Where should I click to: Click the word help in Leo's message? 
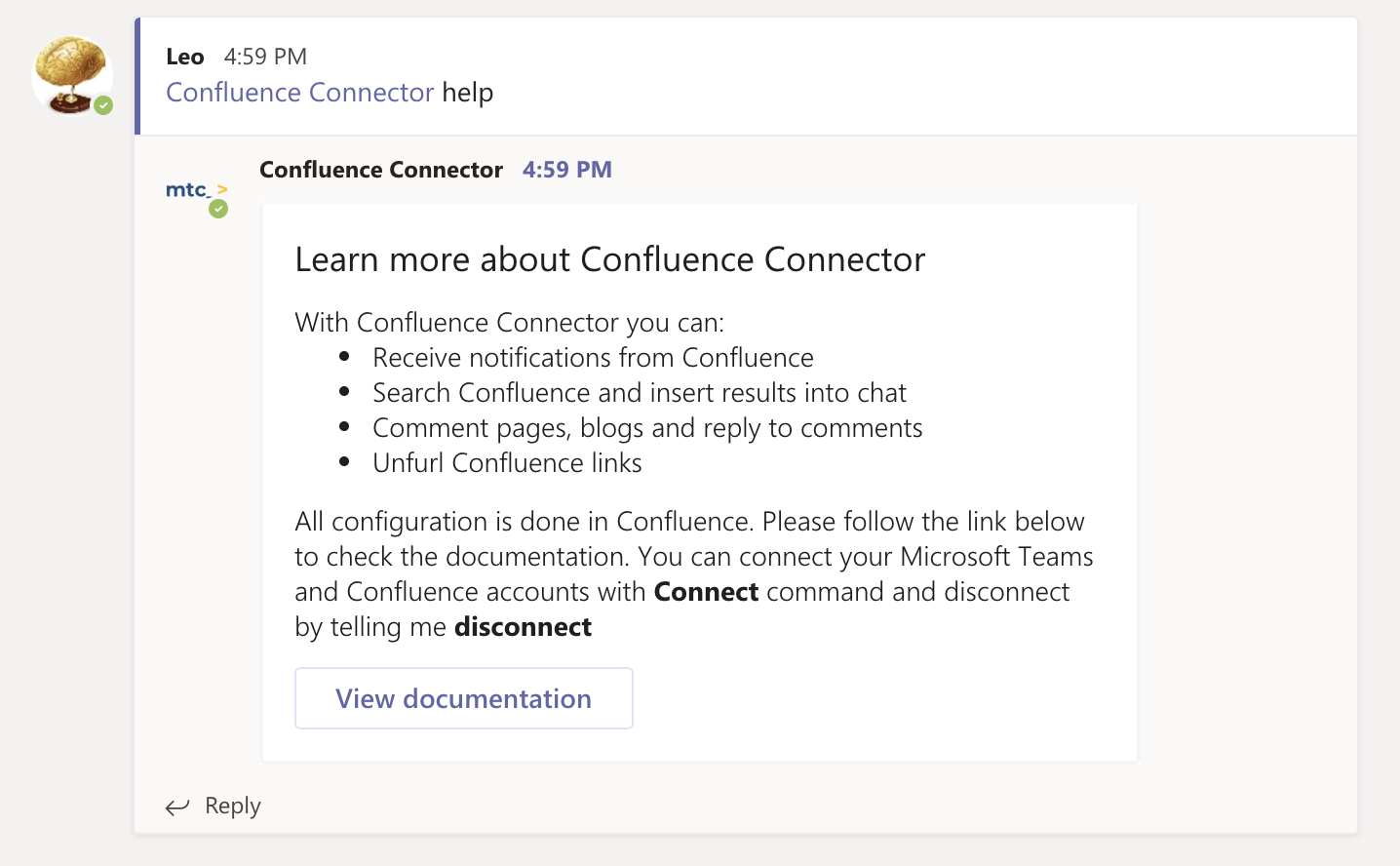point(468,93)
